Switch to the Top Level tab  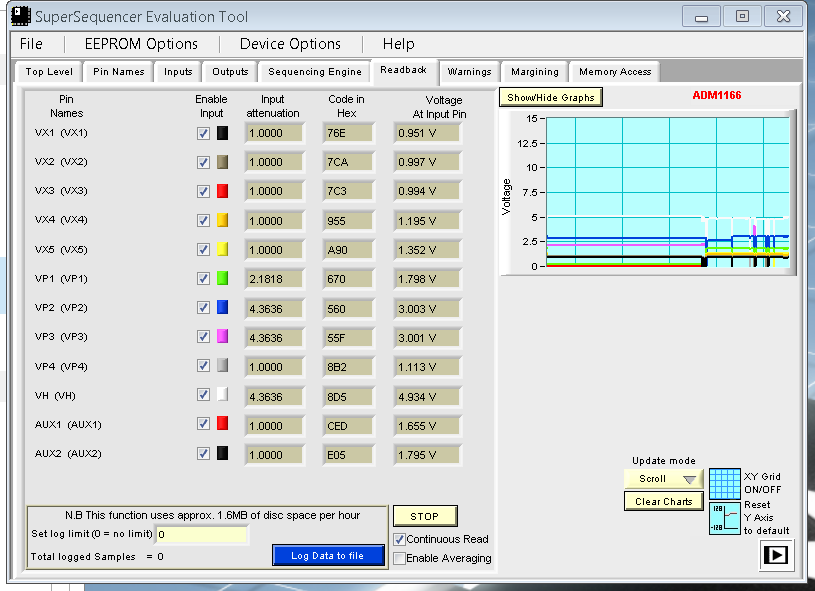49,72
